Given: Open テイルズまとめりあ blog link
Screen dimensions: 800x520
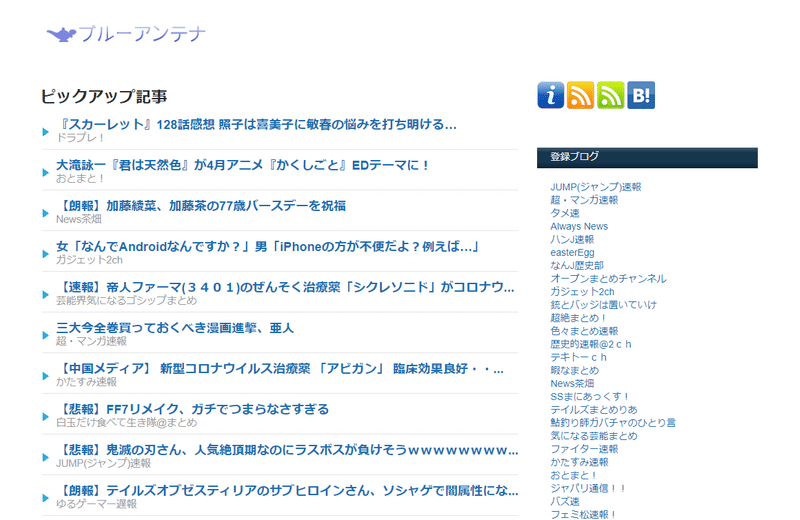Looking at the screenshot, I should pyautogui.click(x=593, y=410).
